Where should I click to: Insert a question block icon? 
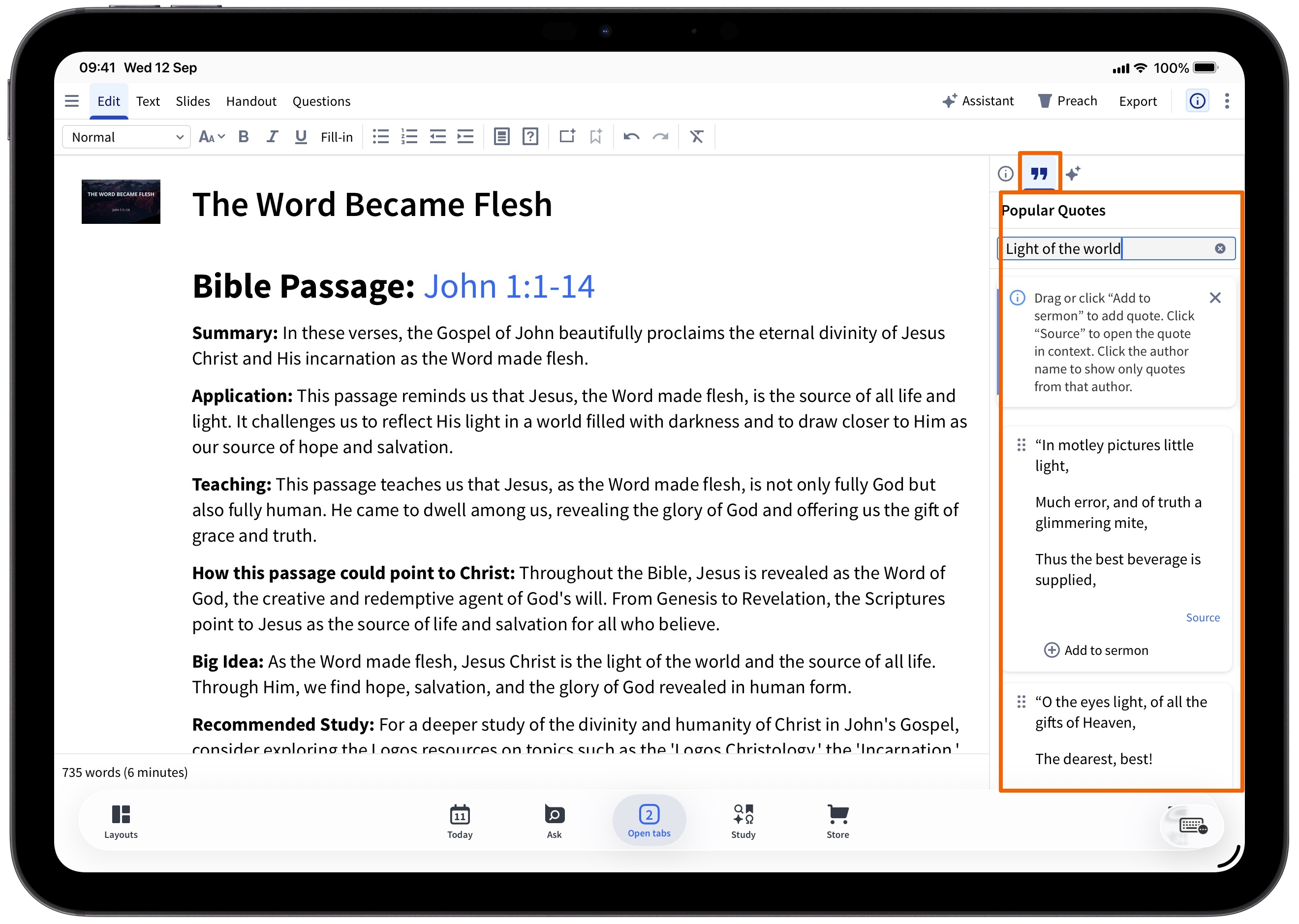530,137
